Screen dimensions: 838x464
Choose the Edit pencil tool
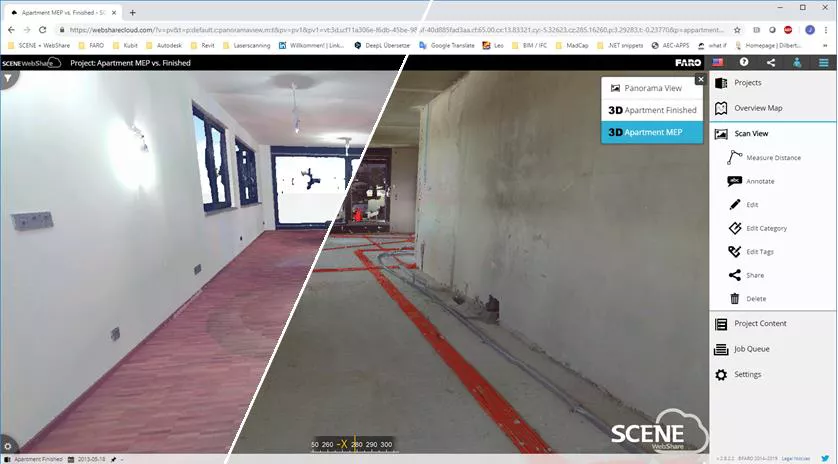[x=743, y=205]
